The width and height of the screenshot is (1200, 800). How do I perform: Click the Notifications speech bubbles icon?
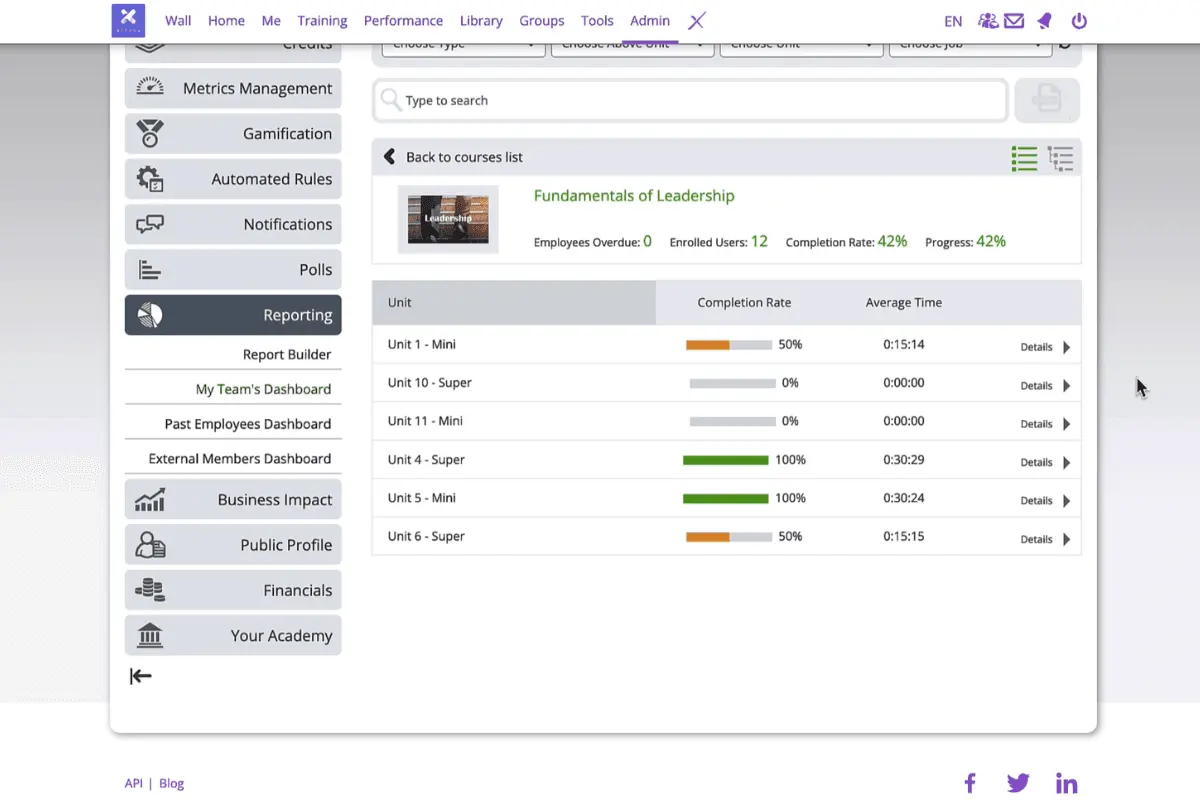pos(149,224)
